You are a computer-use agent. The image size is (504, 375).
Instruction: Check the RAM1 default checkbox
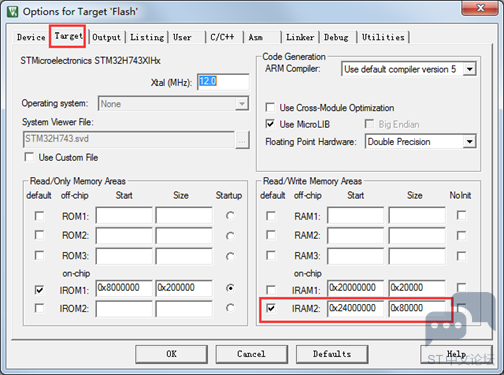[x=271, y=216]
